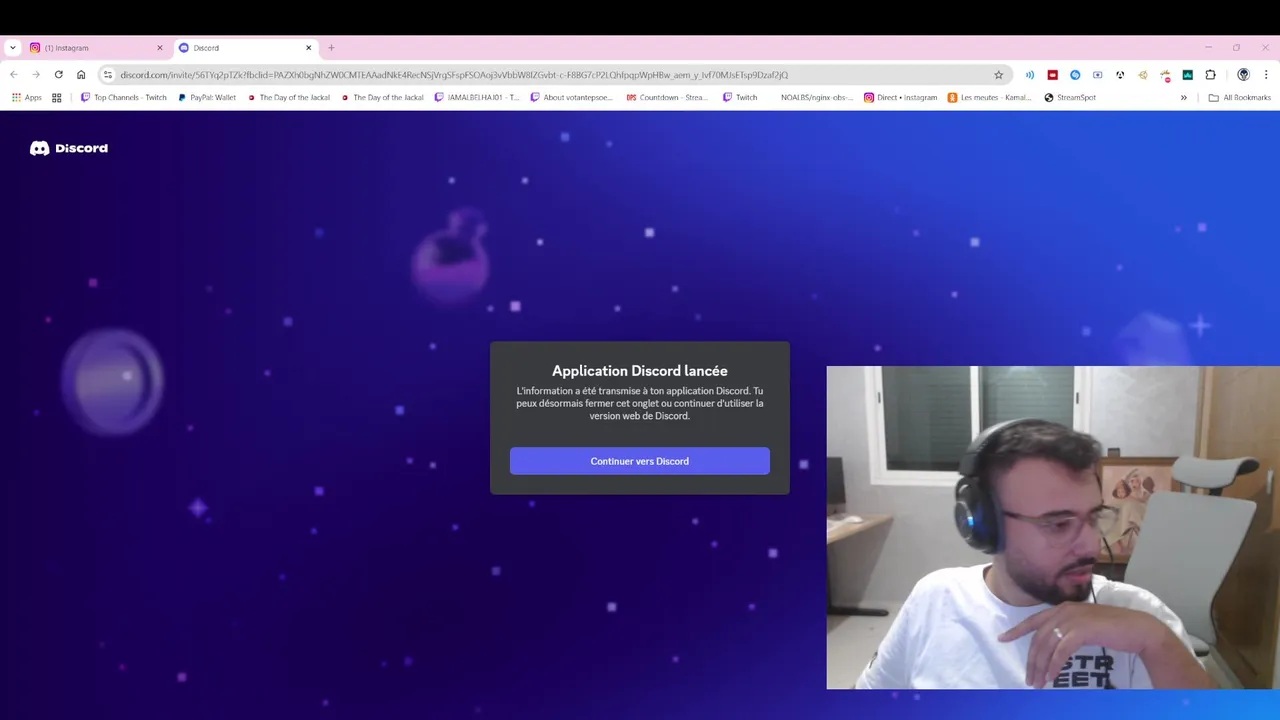Open the JAMALBELHAJ01 Twitch bookmark
This screenshot has height=720, width=1280.
click(477, 98)
